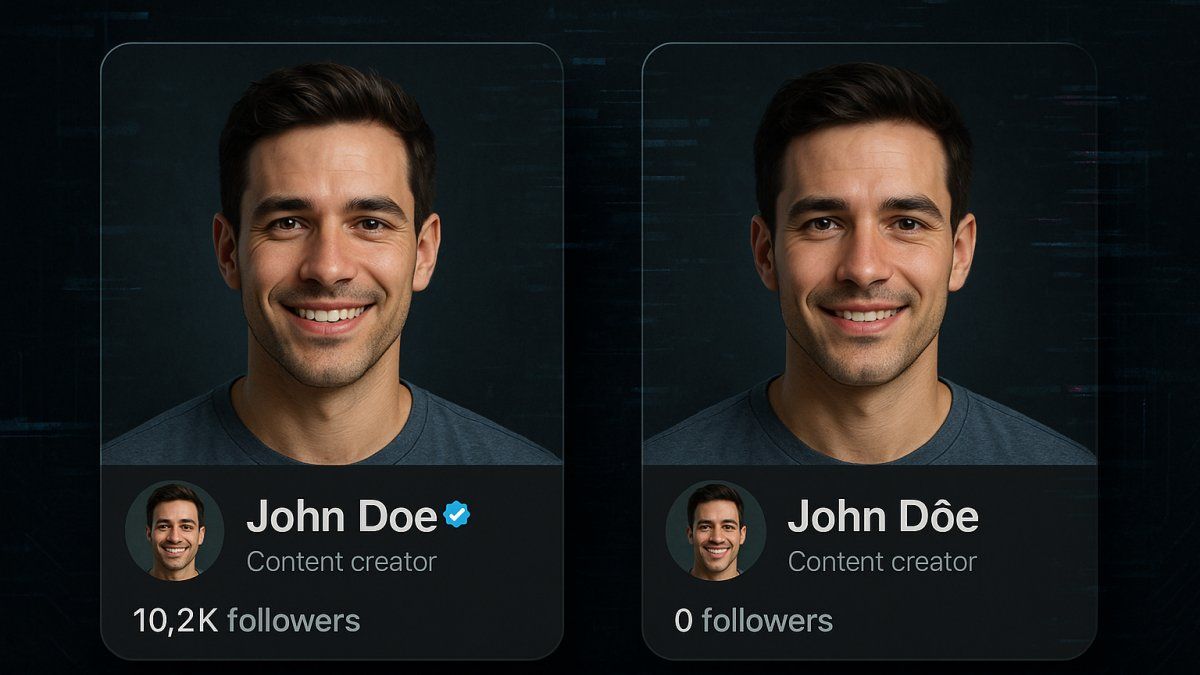Screen dimensions: 1200x675
Task: Open the round avatar next to John Doe
Action: pos(174,530)
